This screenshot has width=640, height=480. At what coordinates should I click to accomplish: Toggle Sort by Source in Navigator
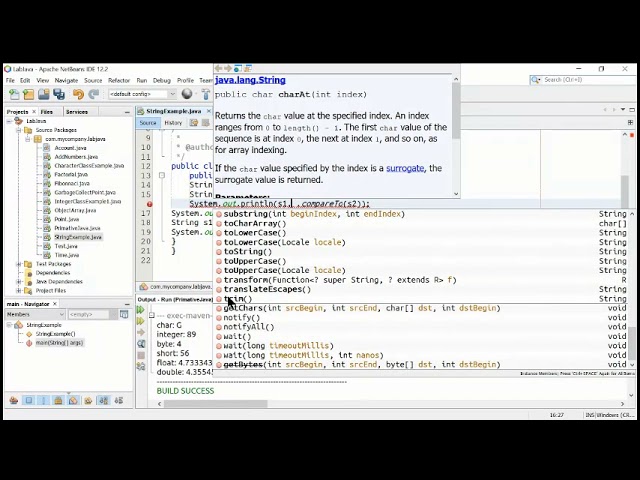(119, 400)
